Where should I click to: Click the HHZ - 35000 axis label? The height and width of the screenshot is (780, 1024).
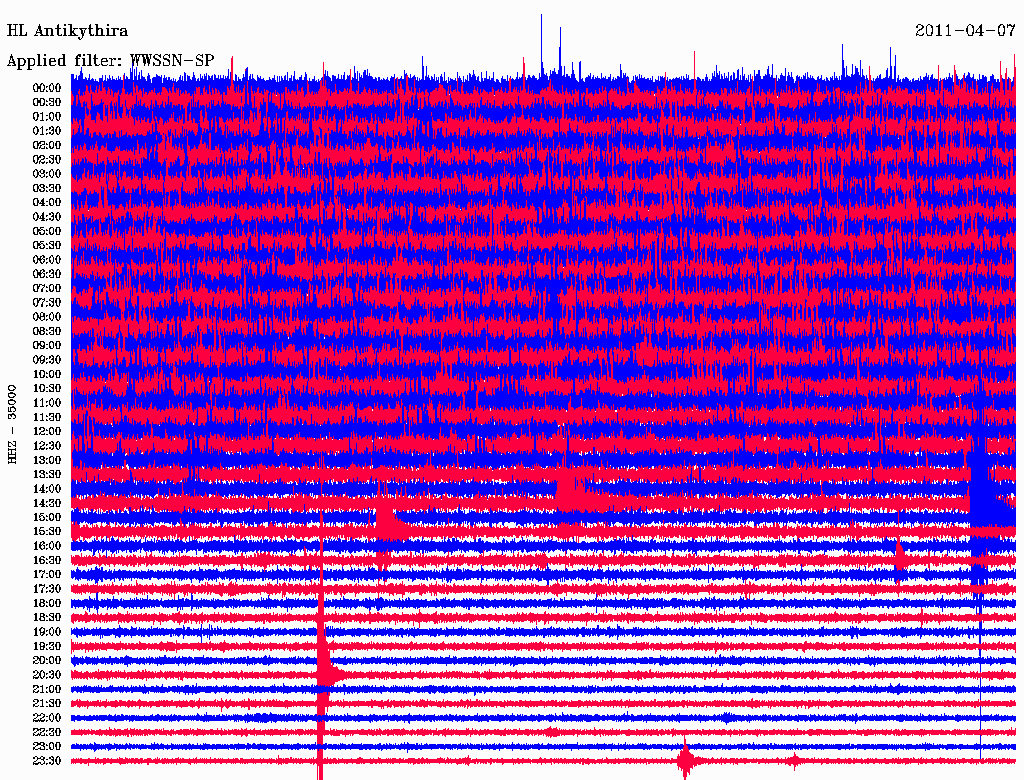tap(12, 423)
